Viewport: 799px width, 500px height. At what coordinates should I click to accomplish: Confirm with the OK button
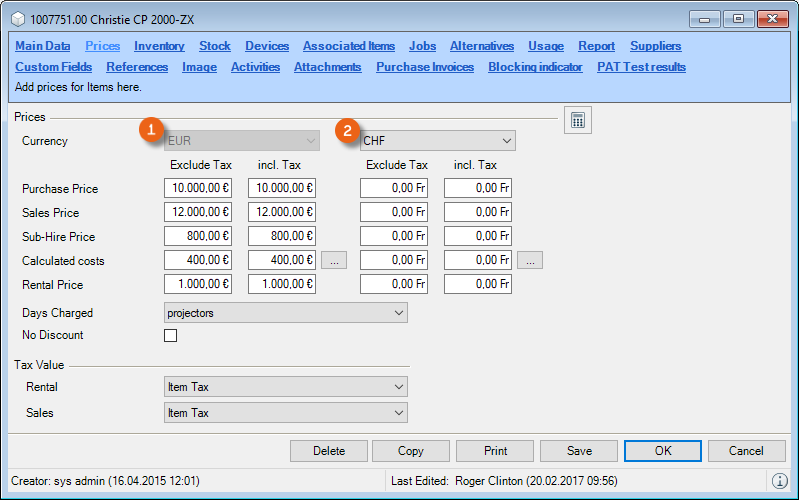click(x=663, y=451)
